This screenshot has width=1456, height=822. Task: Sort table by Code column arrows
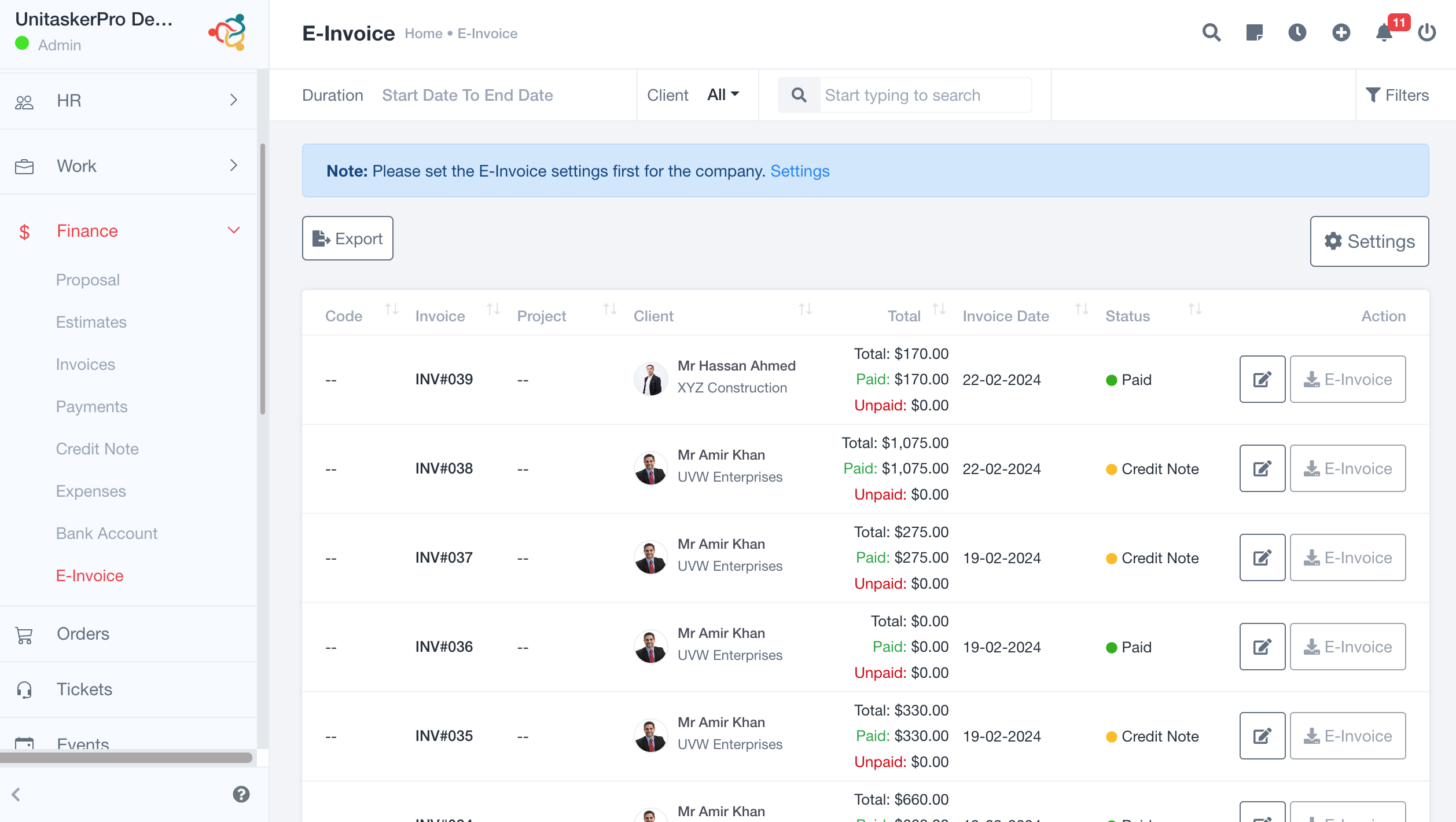click(x=392, y=309)
